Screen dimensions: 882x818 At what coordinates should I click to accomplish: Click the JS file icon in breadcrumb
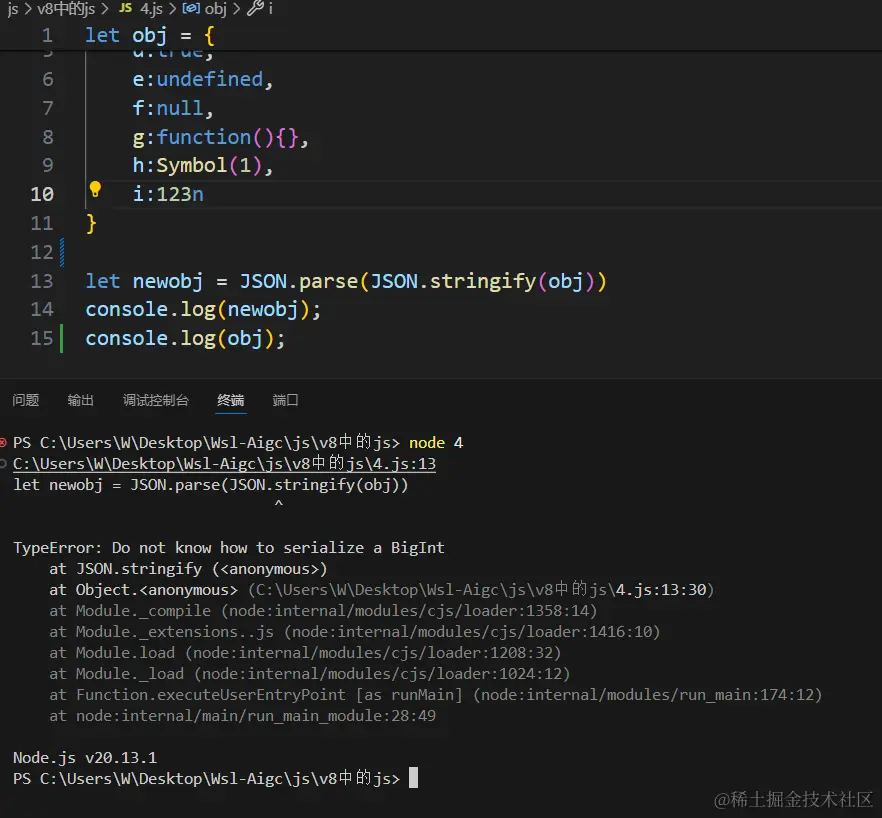(x=125, y=8)
